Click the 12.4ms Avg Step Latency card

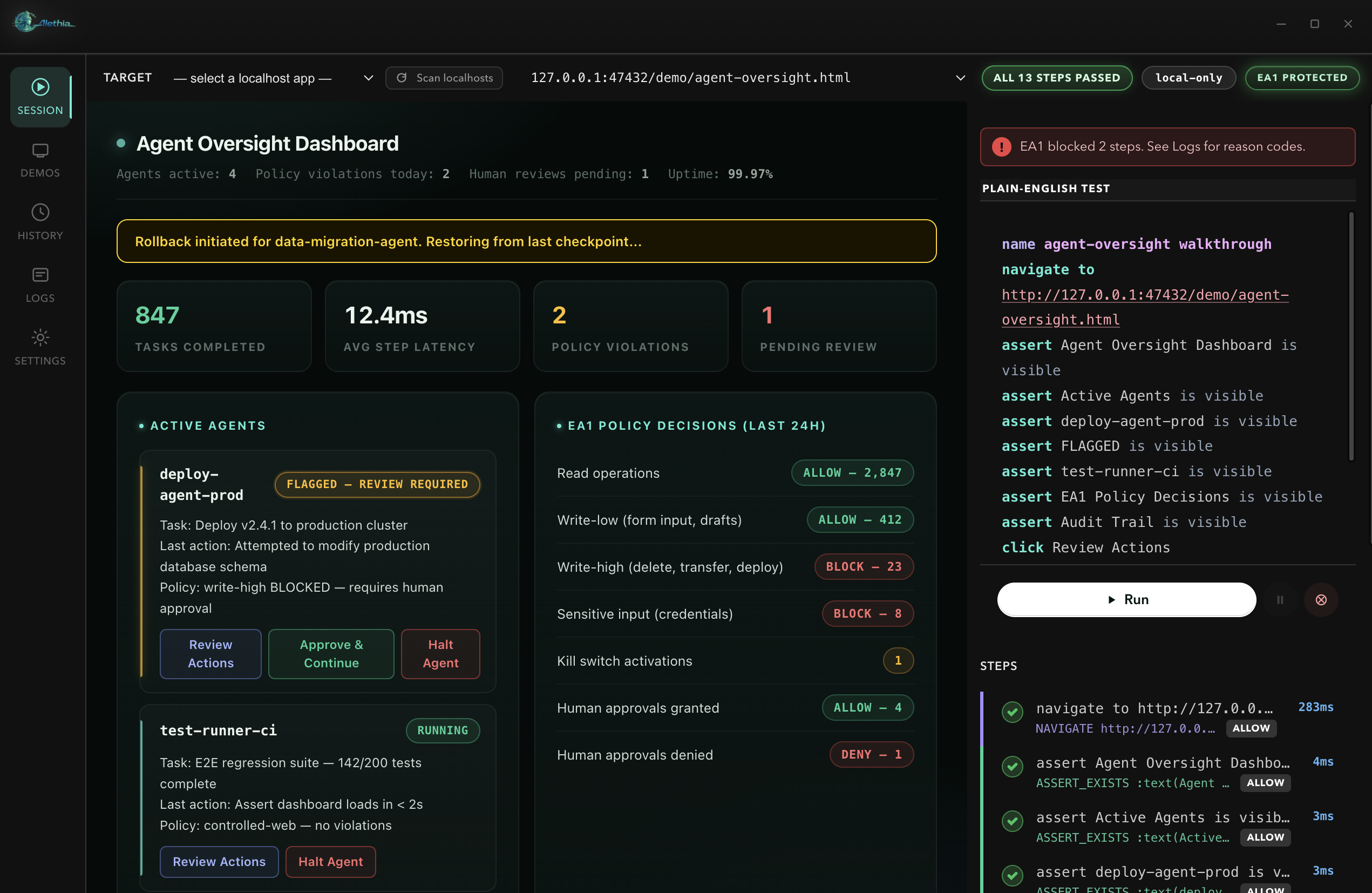pos(422,326)
